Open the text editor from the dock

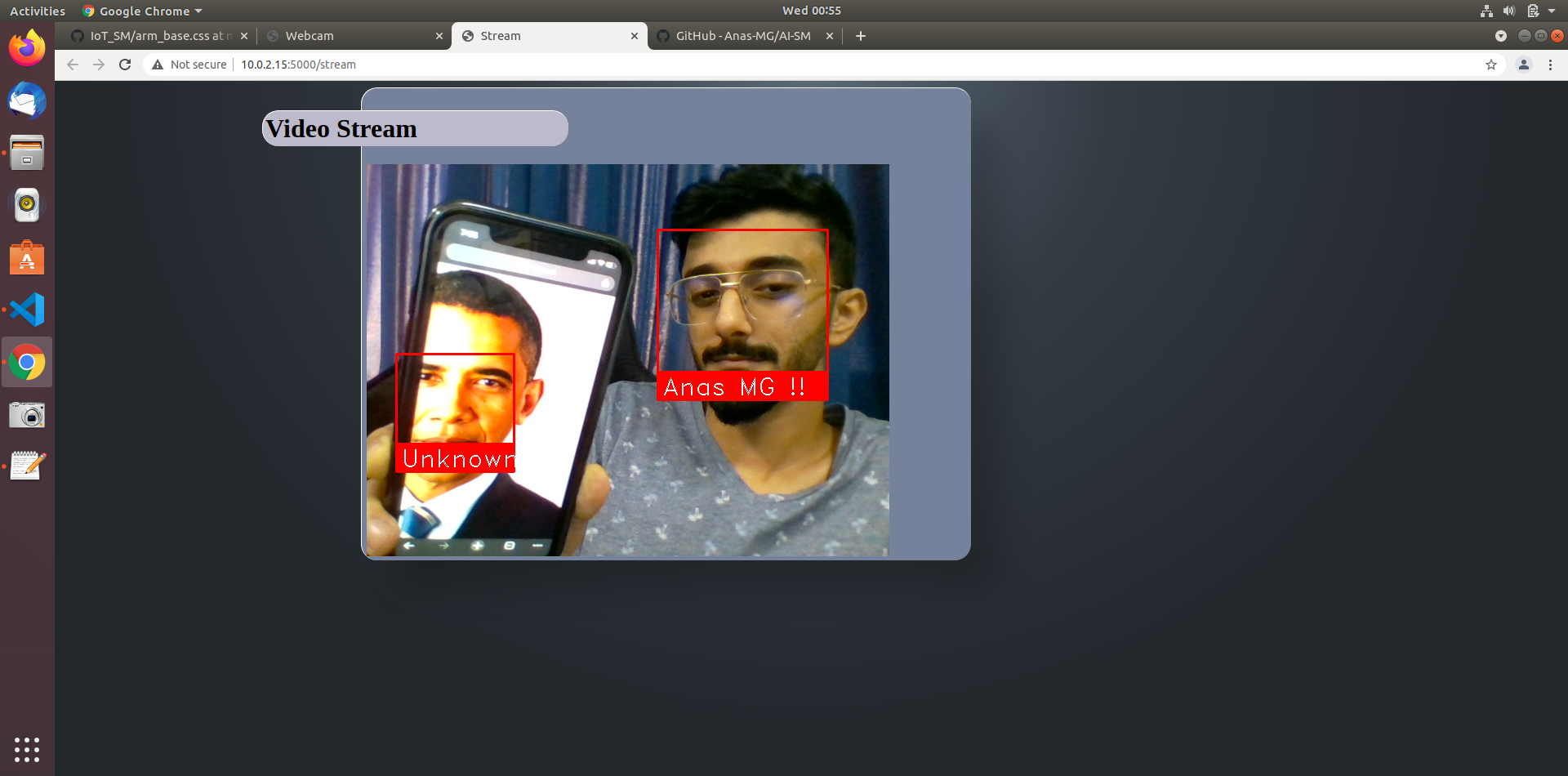pos(27,466)
